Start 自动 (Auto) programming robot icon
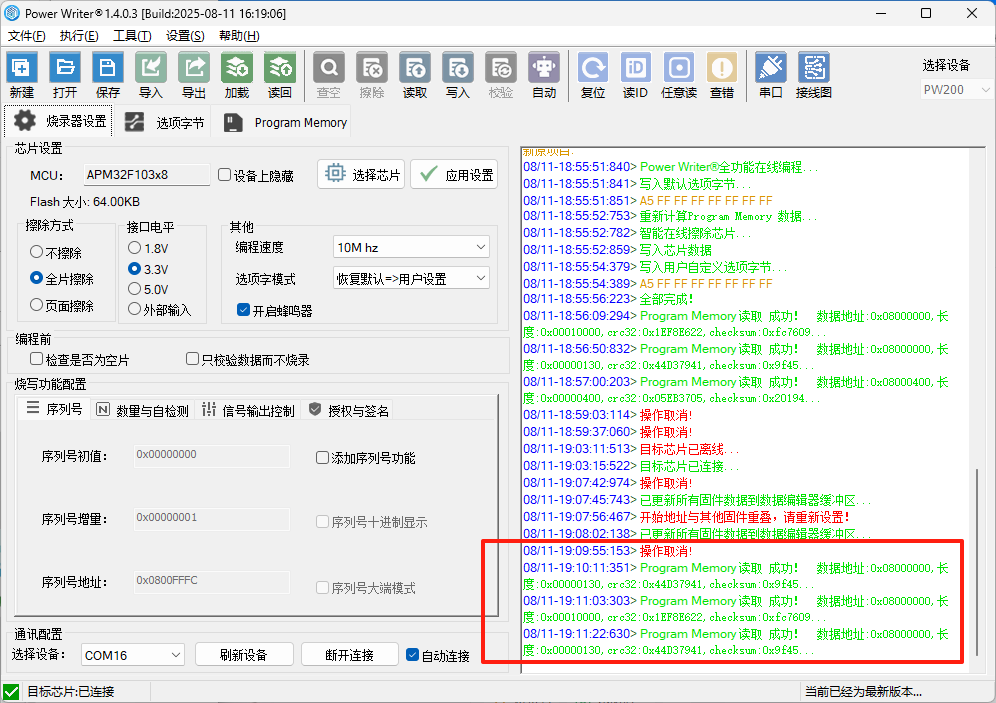Screen dimensions: 996x703 click(544, 76)
